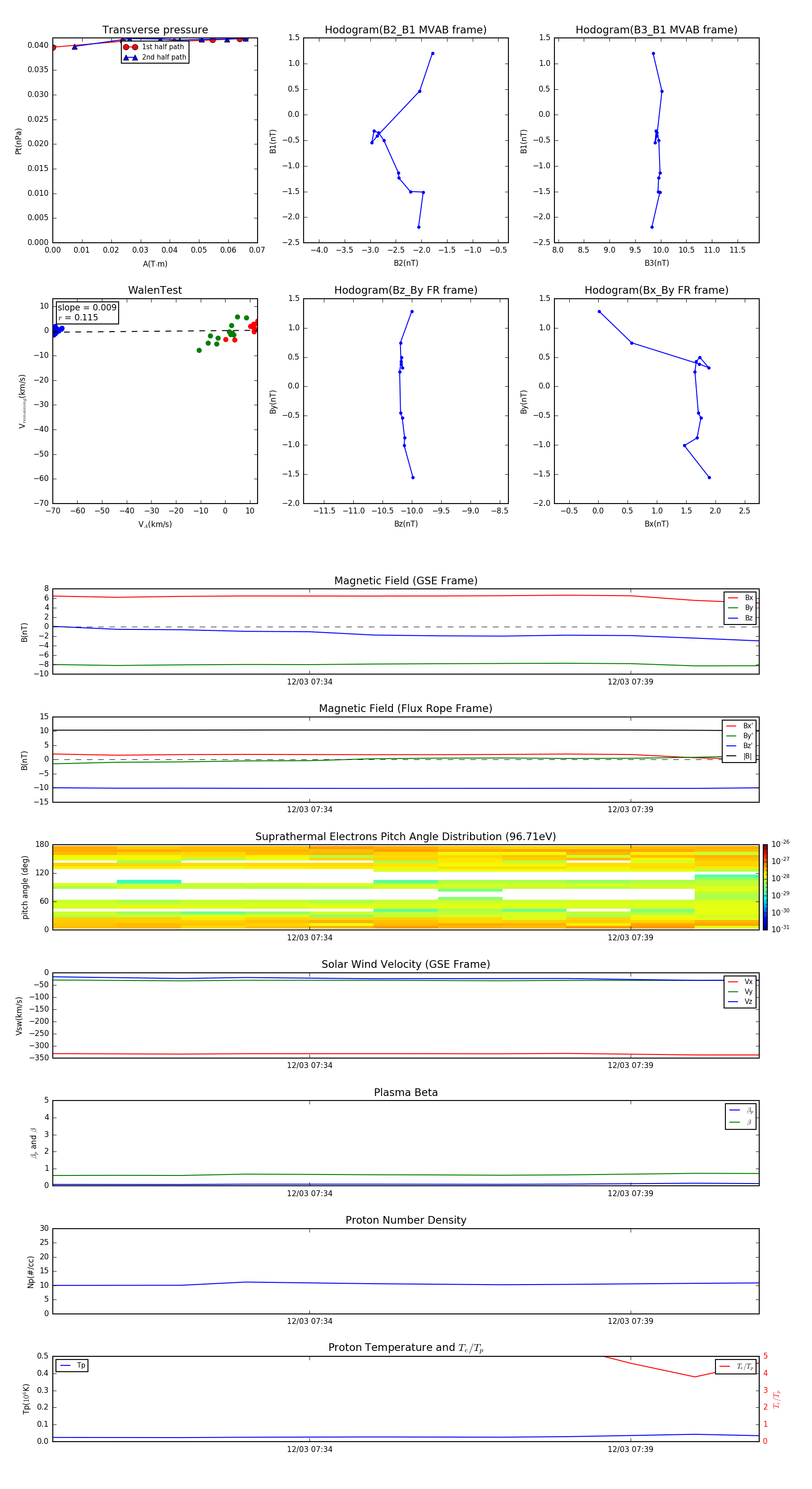
Task: Click 'Hodogram(Bz_By FR frame)' title
Action: pos(406,290)
